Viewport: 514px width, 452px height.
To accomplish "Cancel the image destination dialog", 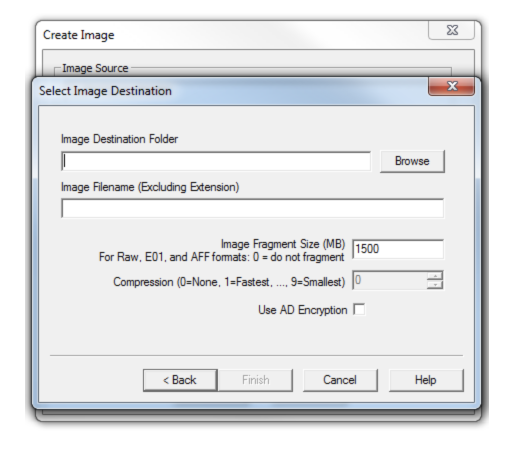I will (x=340, y=380).
